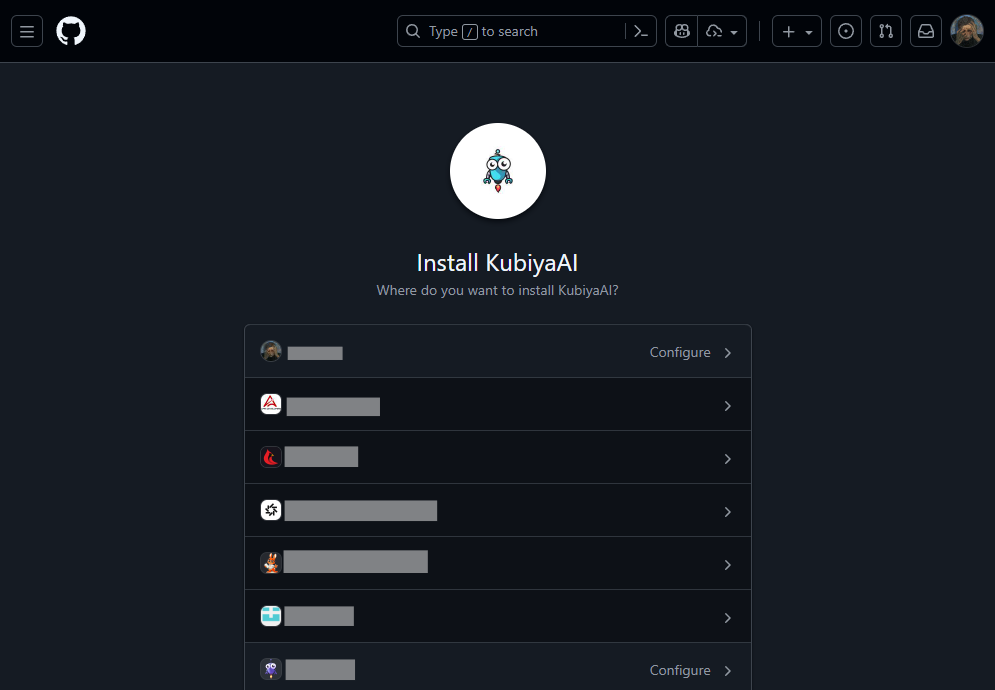Open the command palette from the search bar
995x690 pixels.
pyautogui.click(x=641, y=31)
